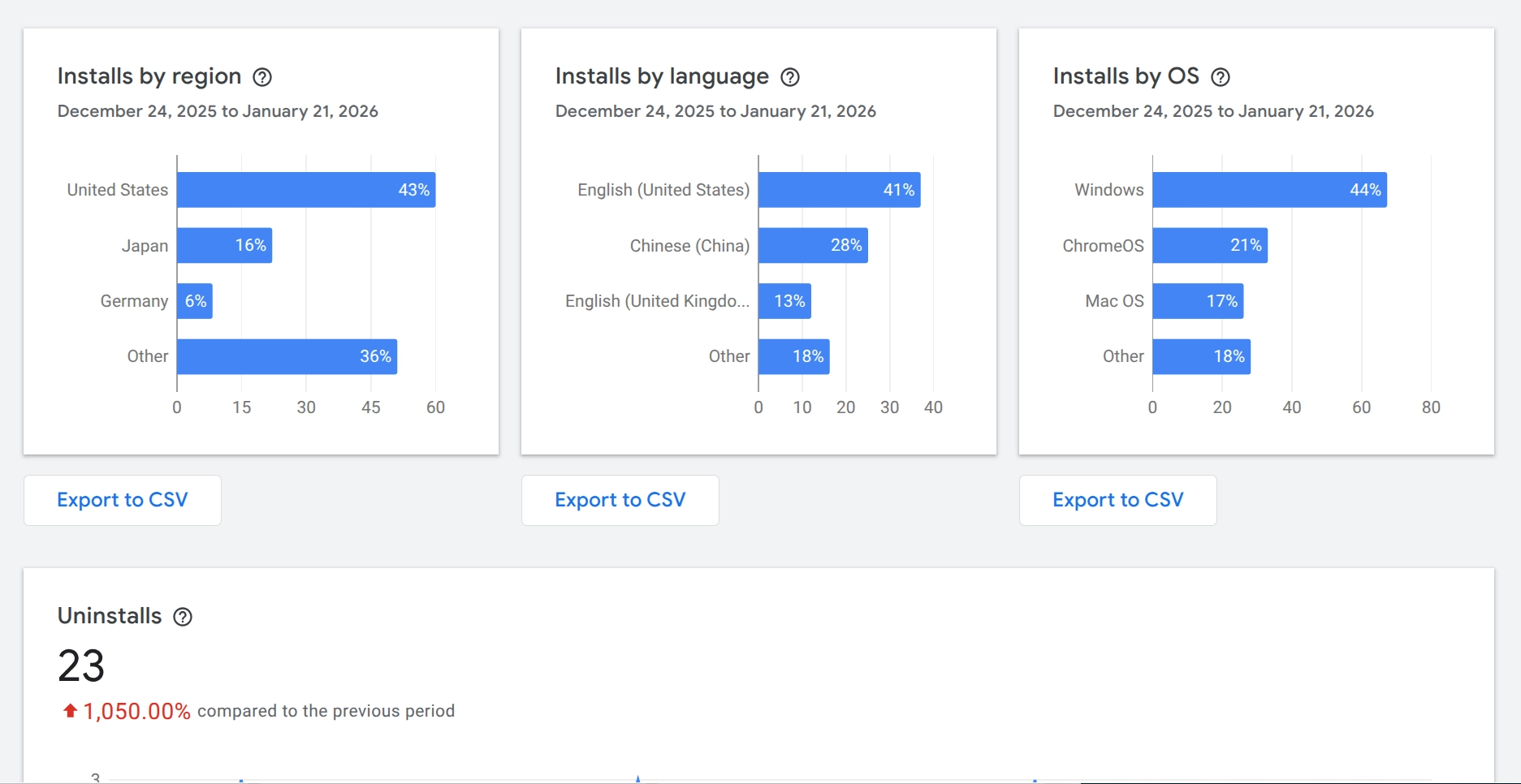Export region installs data to CSV
Viewport: 1521px width, 784px height.
(x=122, y=500)
